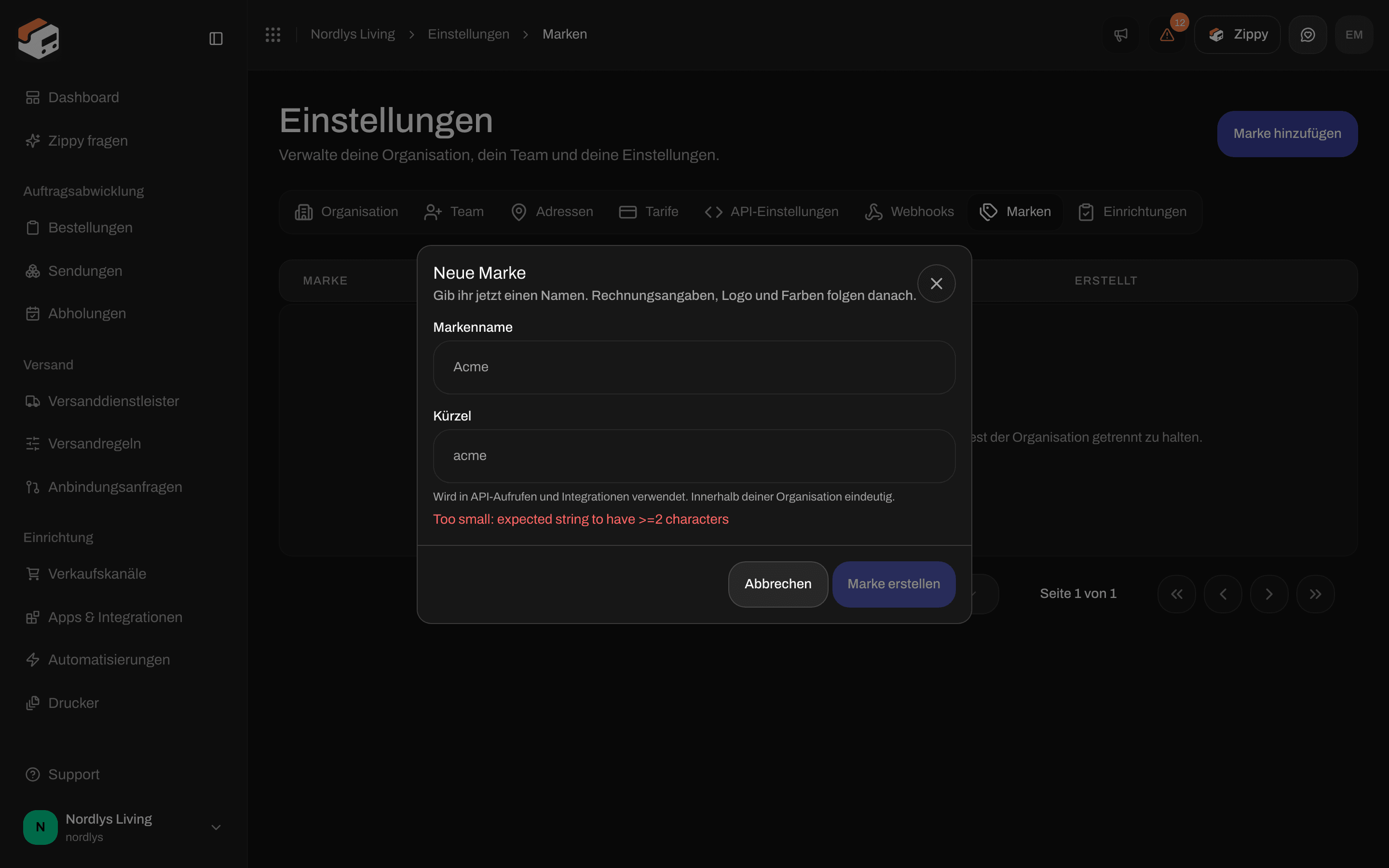Screen dimensions: 1389x868
Task: Focus the Kürzel input field
Action: coord(694,456)
